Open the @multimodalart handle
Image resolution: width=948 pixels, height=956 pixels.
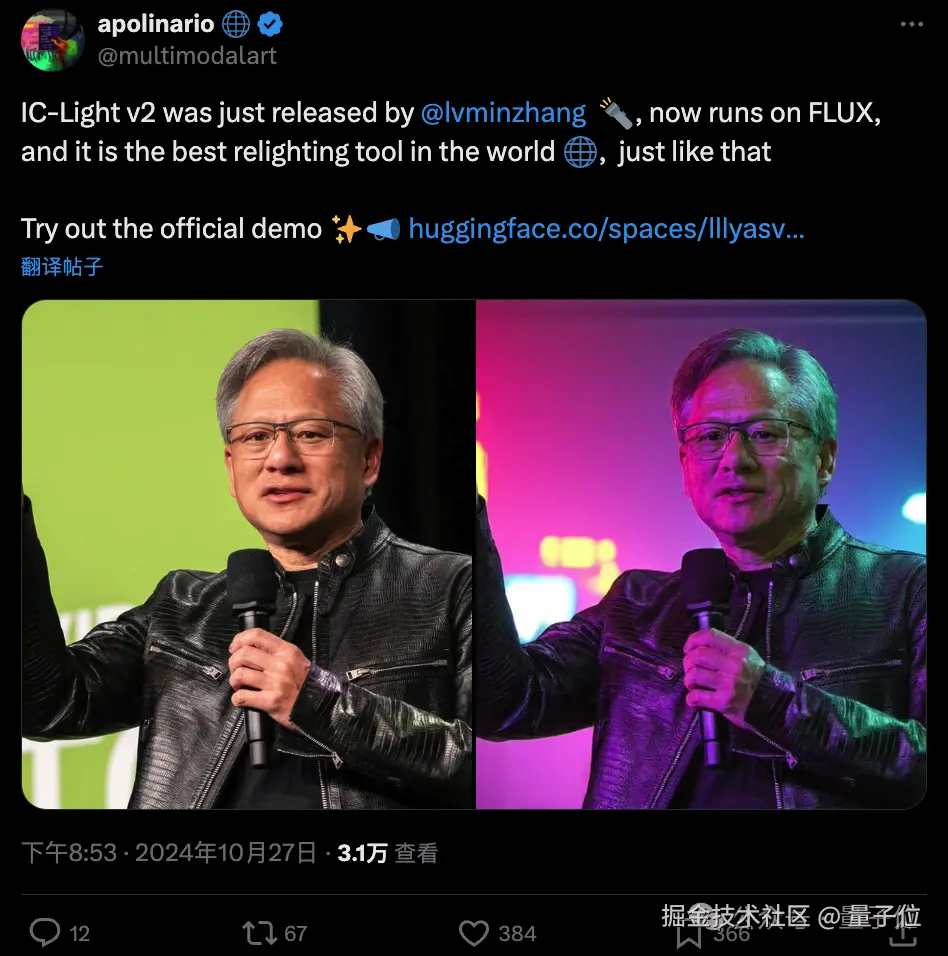coord(187,55)
